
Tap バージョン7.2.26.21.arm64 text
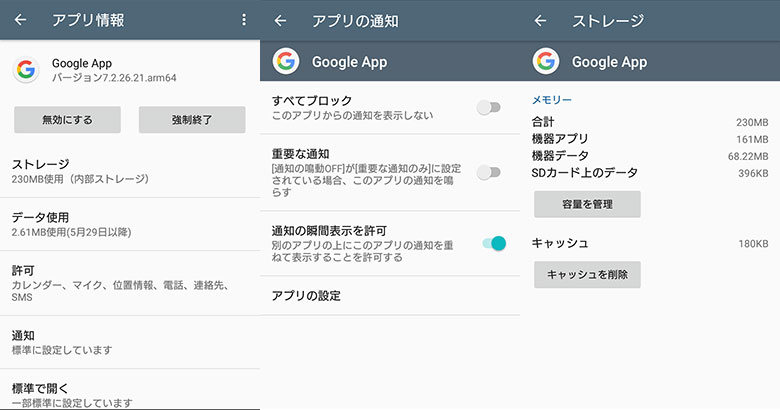tap(114, 78)
